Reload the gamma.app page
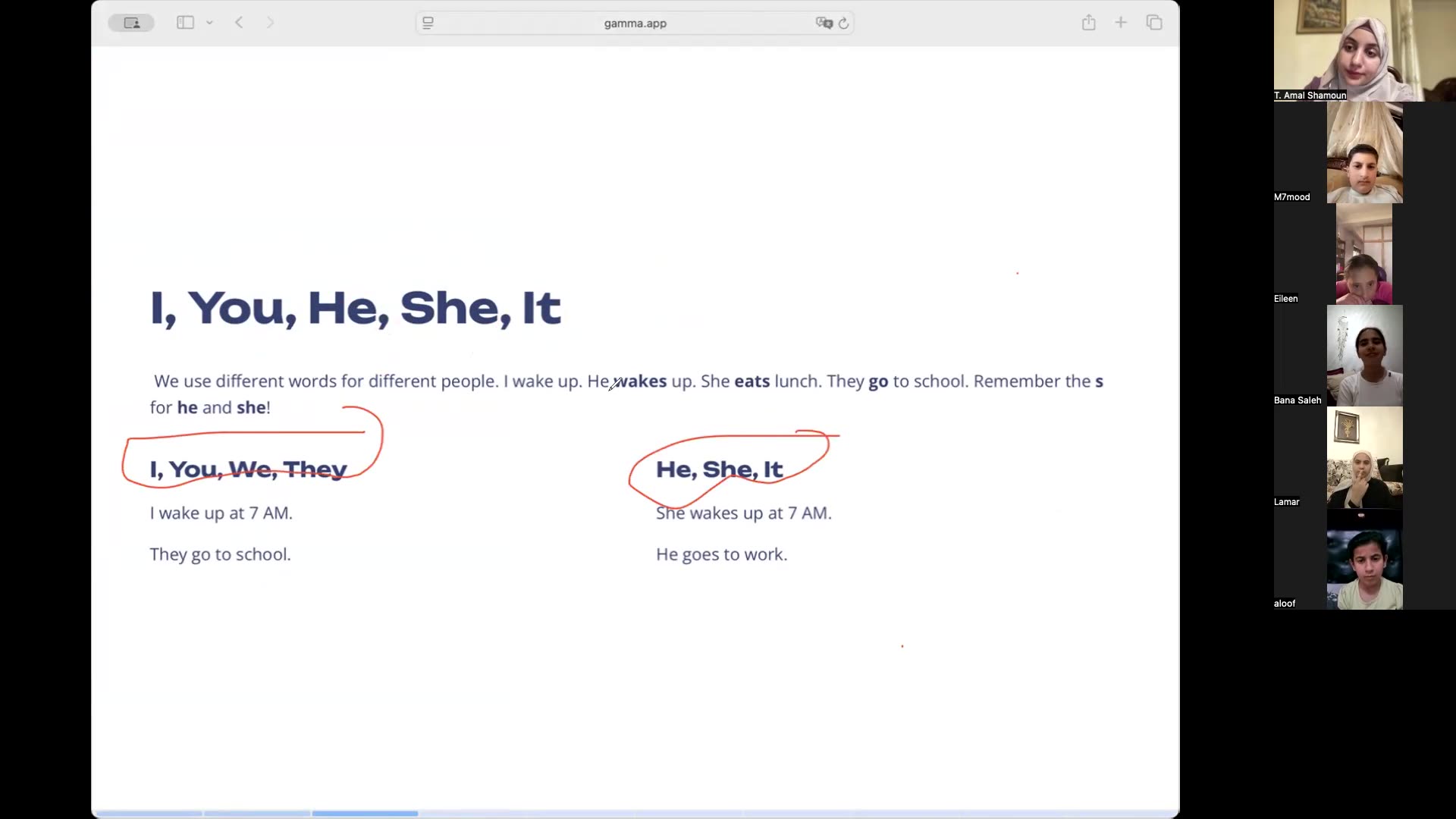The width and height of the screenshot is (1456, 819). pos(843,23)
